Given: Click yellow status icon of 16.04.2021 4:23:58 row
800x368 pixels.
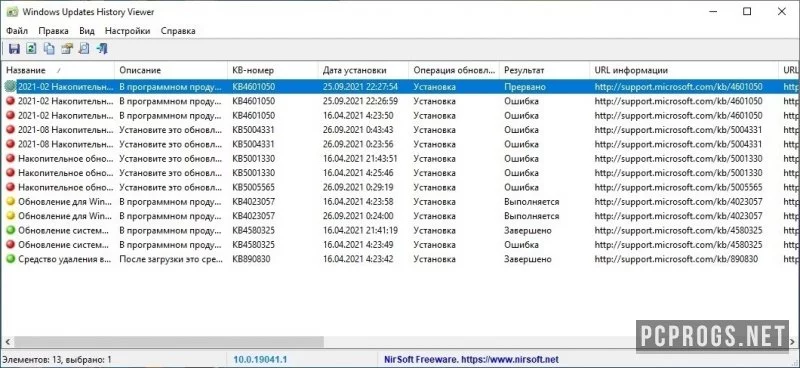Looking at the screenshot, I should 10,202.
